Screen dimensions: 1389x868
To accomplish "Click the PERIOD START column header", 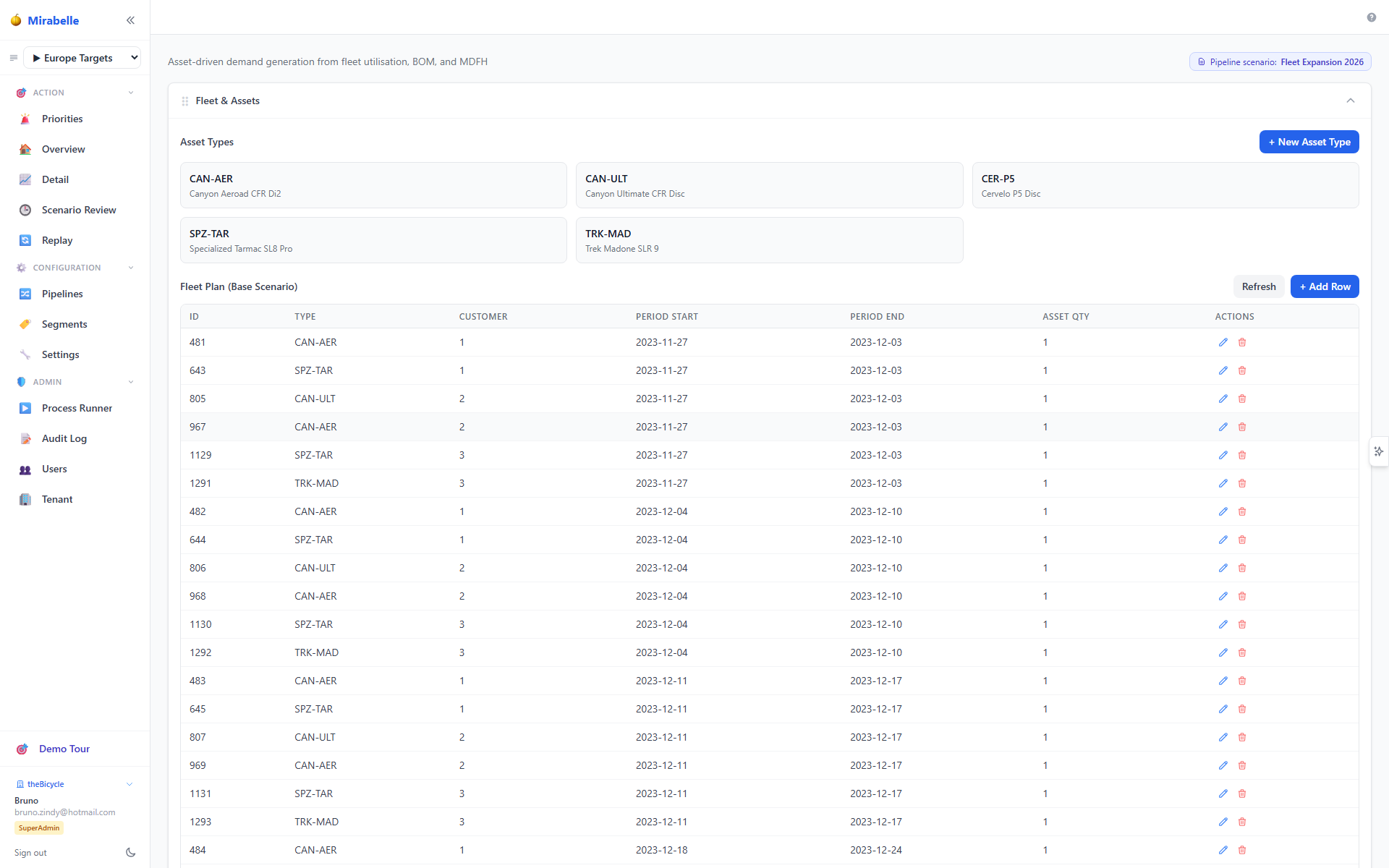I will [666, 317].
